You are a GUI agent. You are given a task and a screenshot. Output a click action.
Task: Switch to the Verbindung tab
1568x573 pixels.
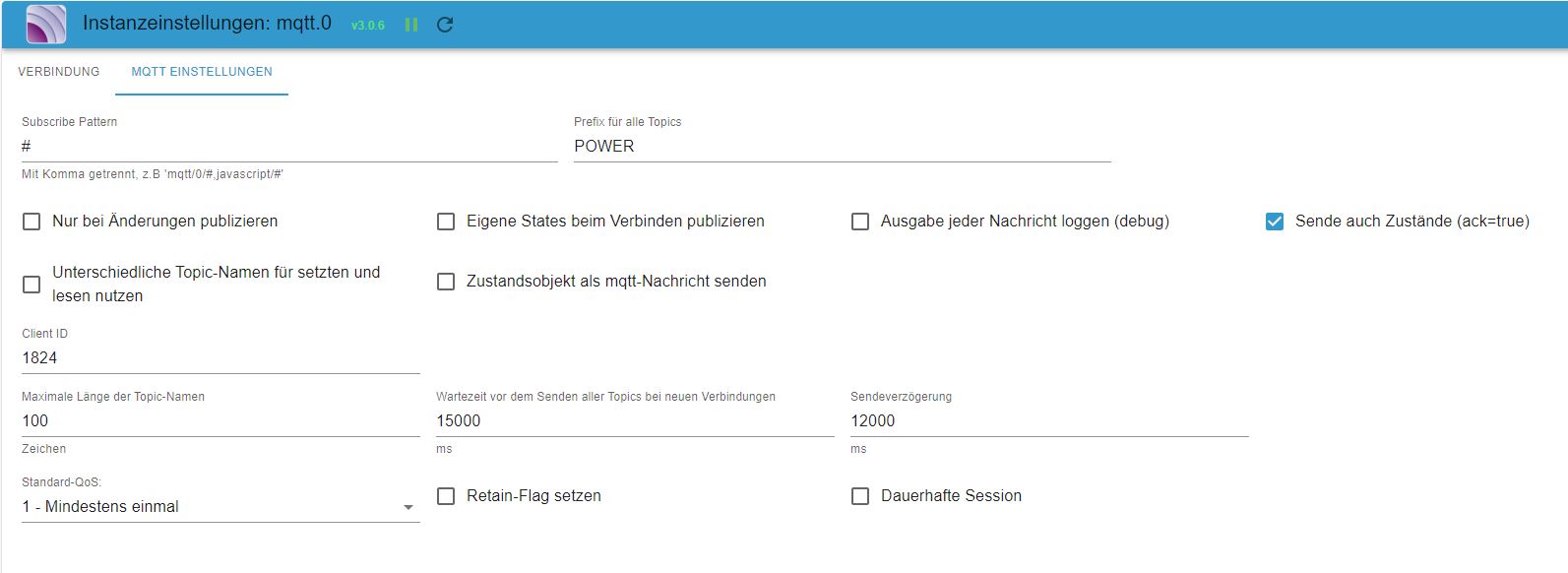[x=59, y=72]
